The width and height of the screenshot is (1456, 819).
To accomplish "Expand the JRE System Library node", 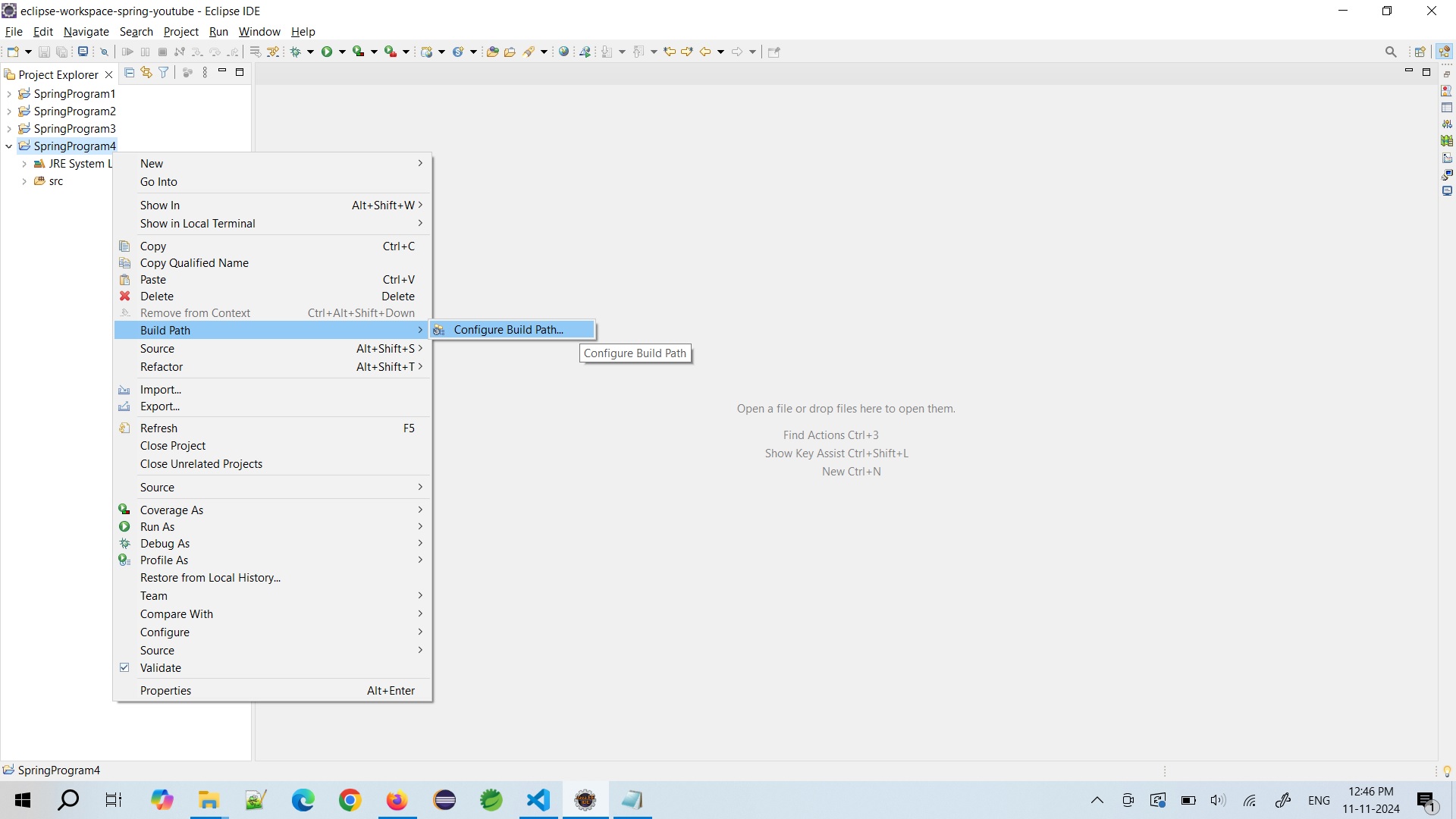I will pos(24,164).
